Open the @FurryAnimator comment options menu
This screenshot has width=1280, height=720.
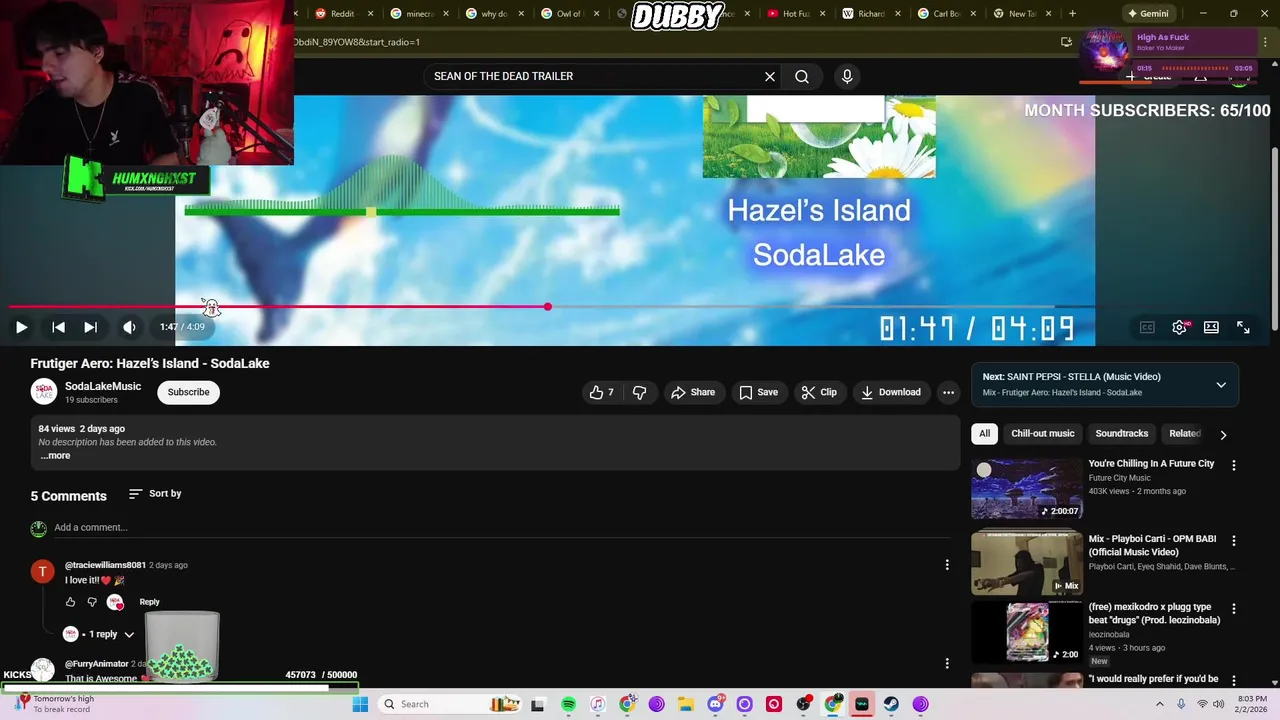click(947, 663)
